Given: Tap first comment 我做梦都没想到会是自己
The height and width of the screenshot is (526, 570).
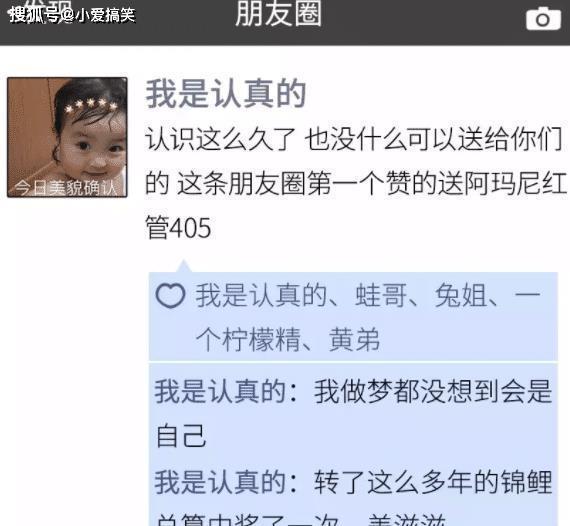Looking at the screenshot, I should [353, 414].
